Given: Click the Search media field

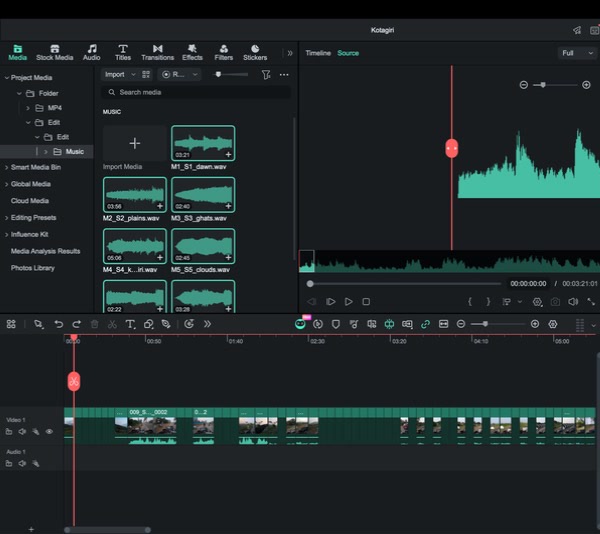Looking at the screenshot, I should [195, 92].
